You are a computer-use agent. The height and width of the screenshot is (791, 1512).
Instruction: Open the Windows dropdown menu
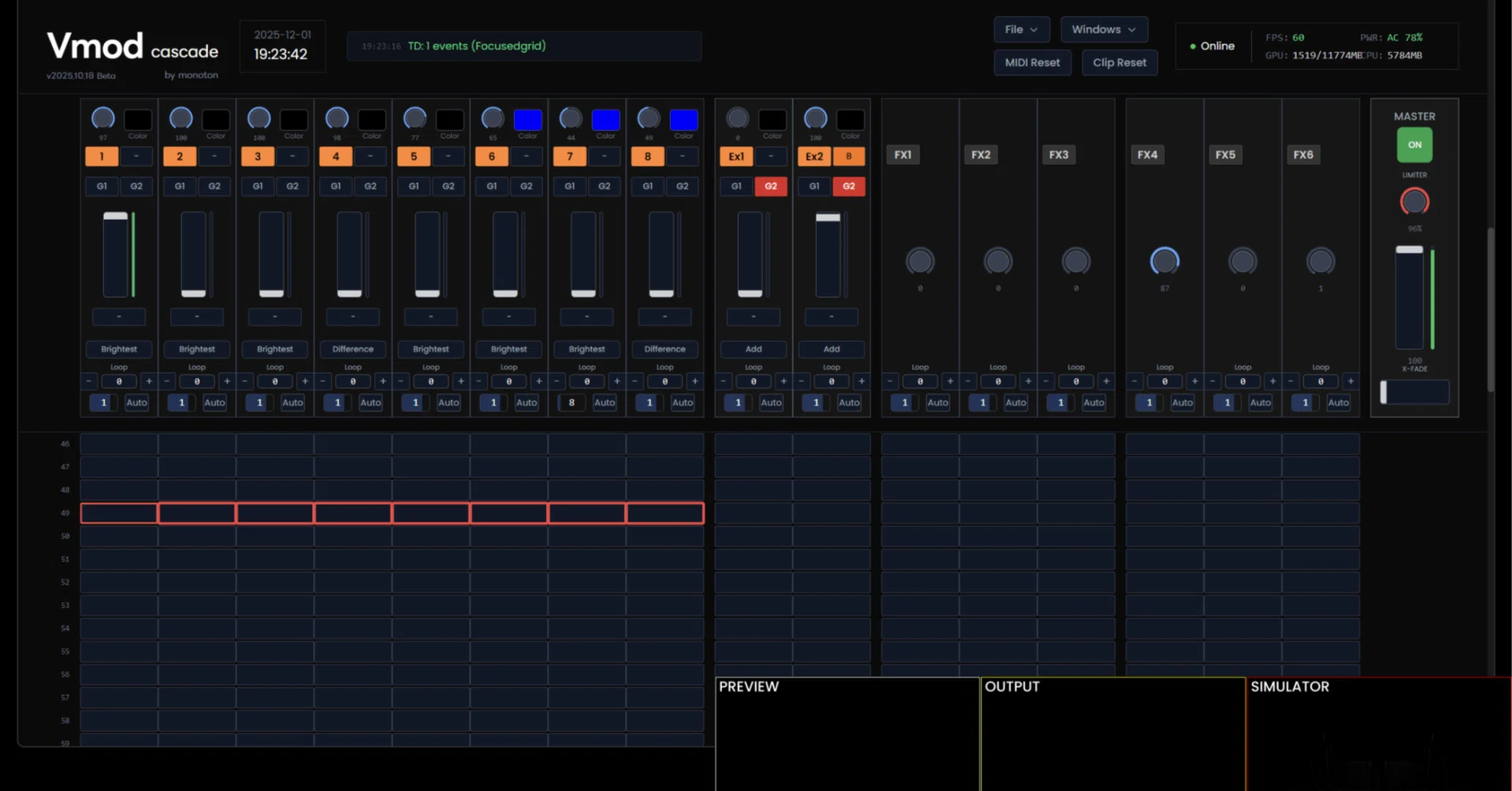[1103, 29]
